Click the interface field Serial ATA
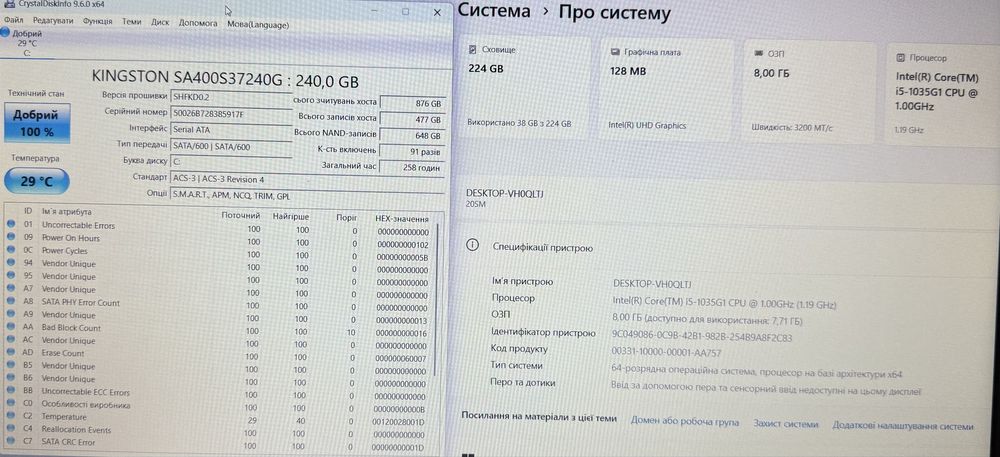 [231, 129]
